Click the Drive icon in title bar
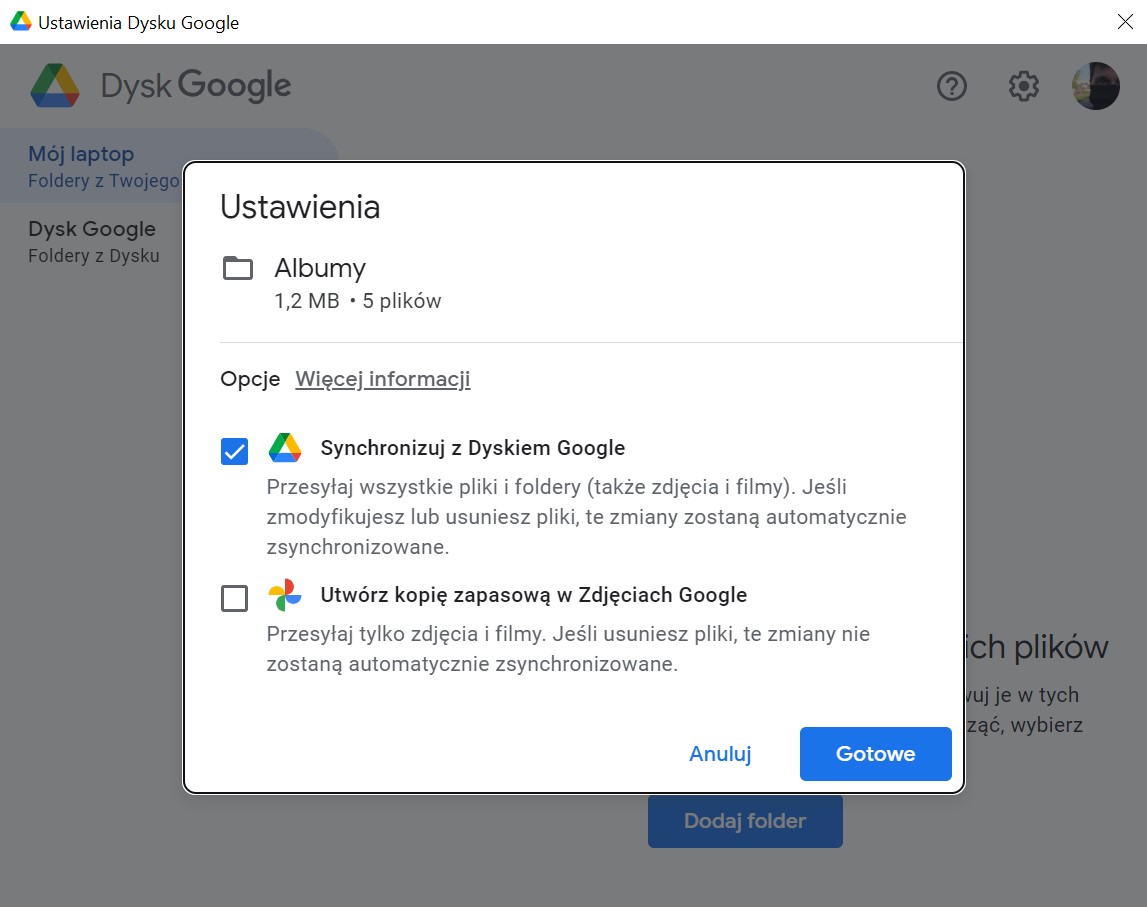The image size is (1147, 907). (x=20, y=22)
